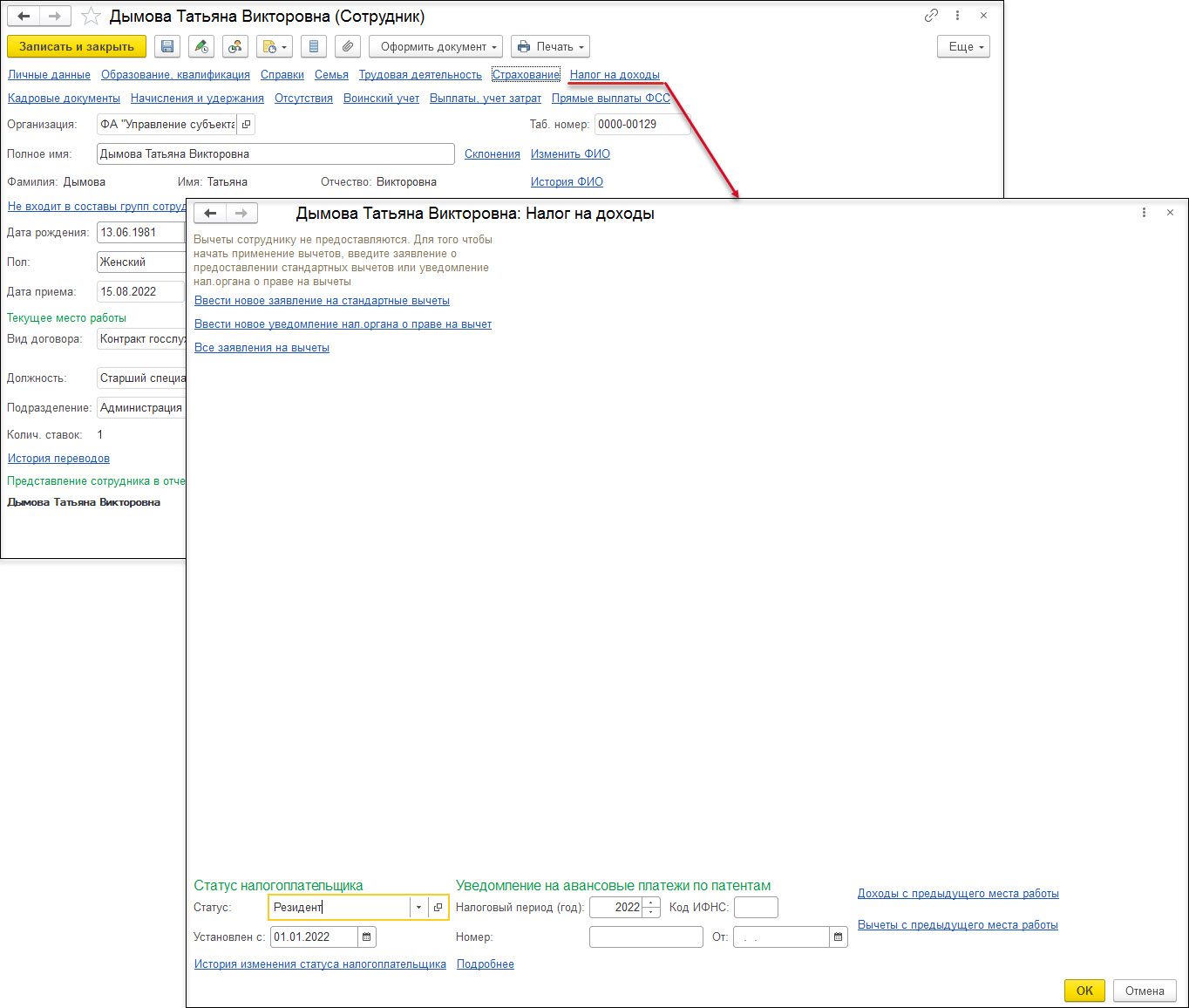Click into the Полное имя field
Image resolution: width=1189 pixels, height=1008 pixels.
275,154
